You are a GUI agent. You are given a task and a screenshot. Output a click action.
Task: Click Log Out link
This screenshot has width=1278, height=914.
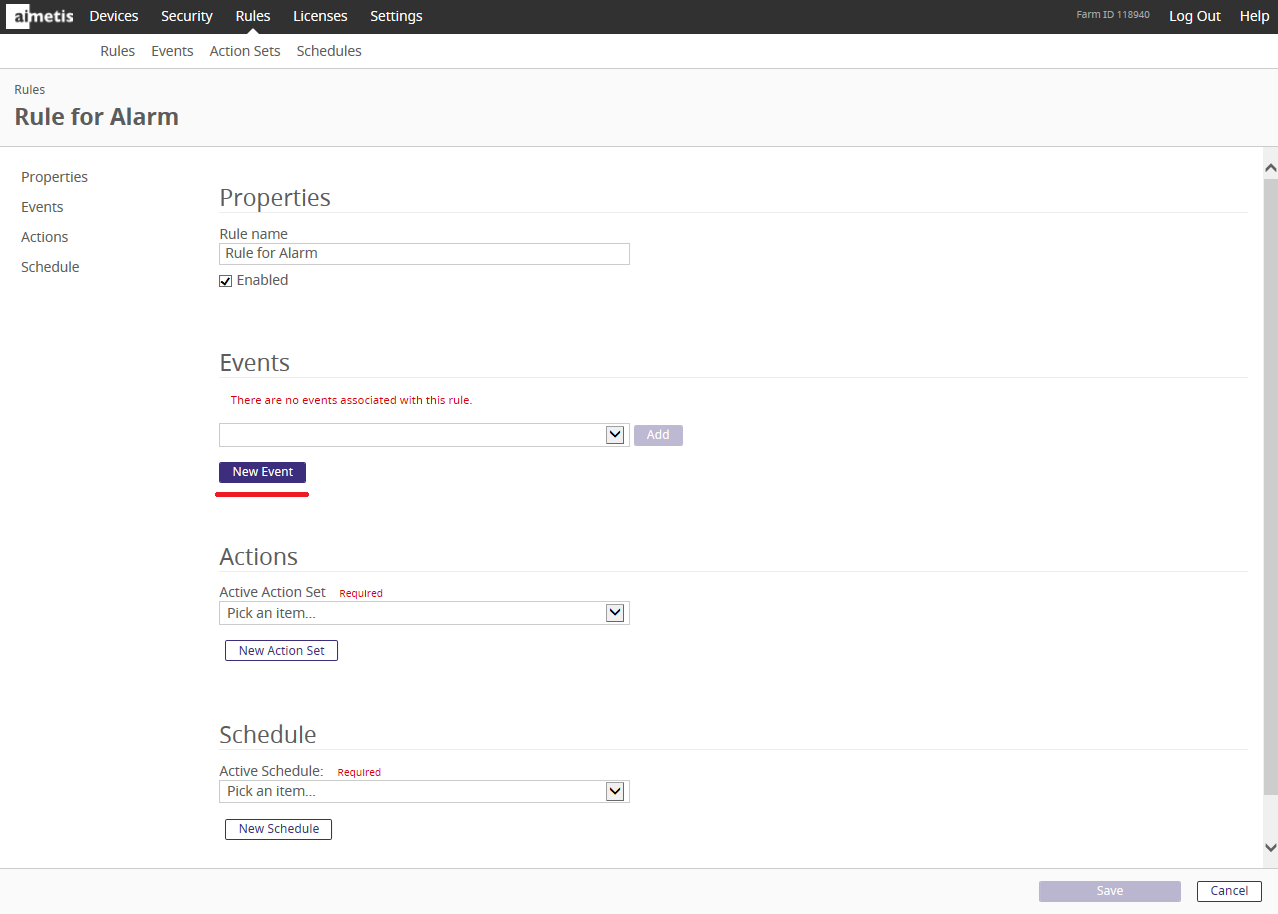(x=1195, y=16)
